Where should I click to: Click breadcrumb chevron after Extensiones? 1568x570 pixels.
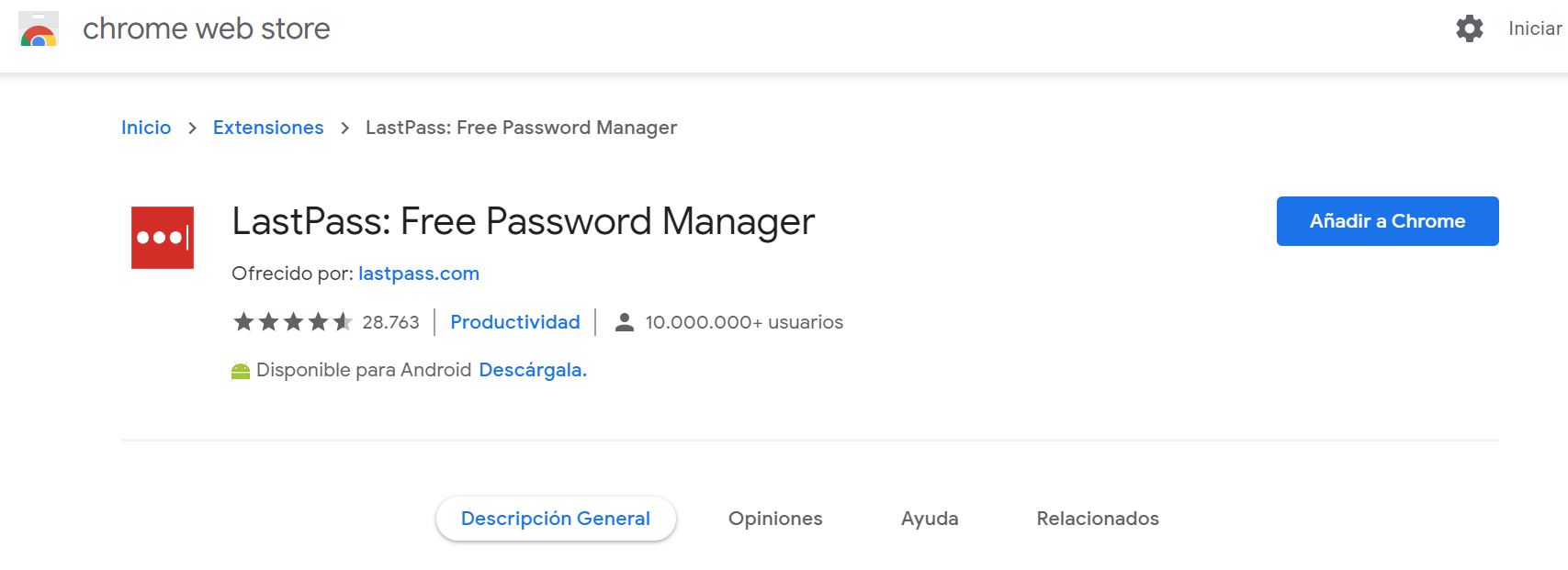(344, 129)
